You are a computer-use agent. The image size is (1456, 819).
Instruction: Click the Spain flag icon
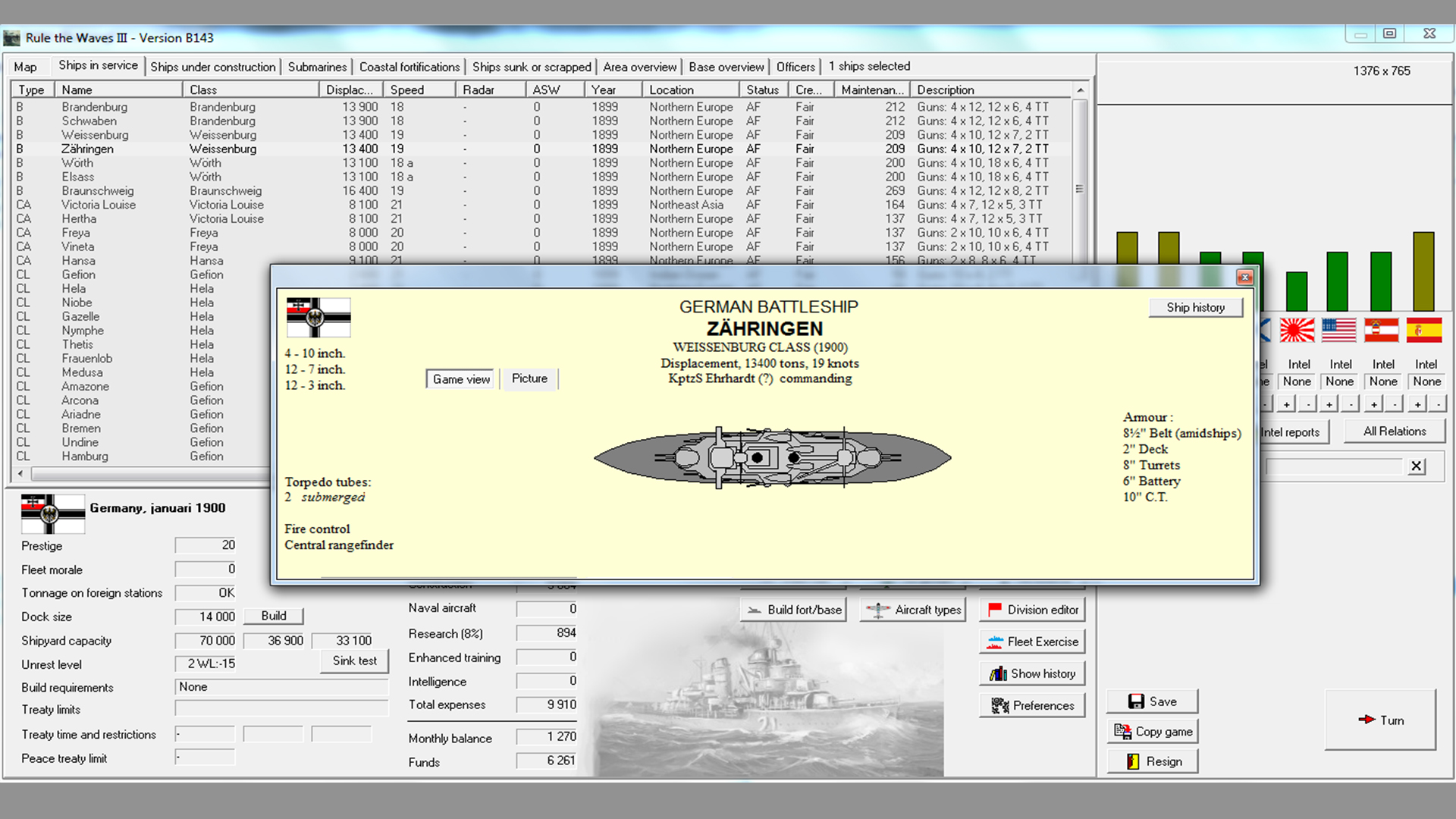(x=1424, y=330)
